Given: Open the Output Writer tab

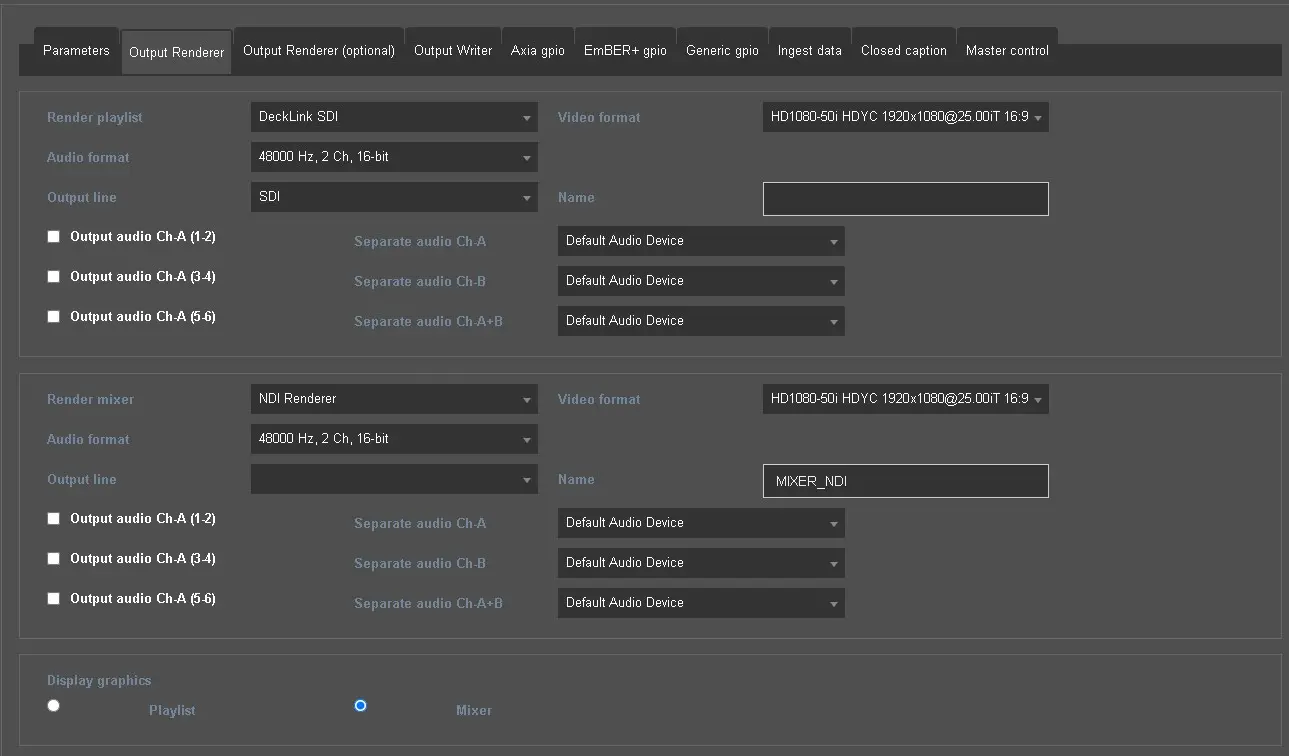Looking at the screenshot, I should (453, 51).
